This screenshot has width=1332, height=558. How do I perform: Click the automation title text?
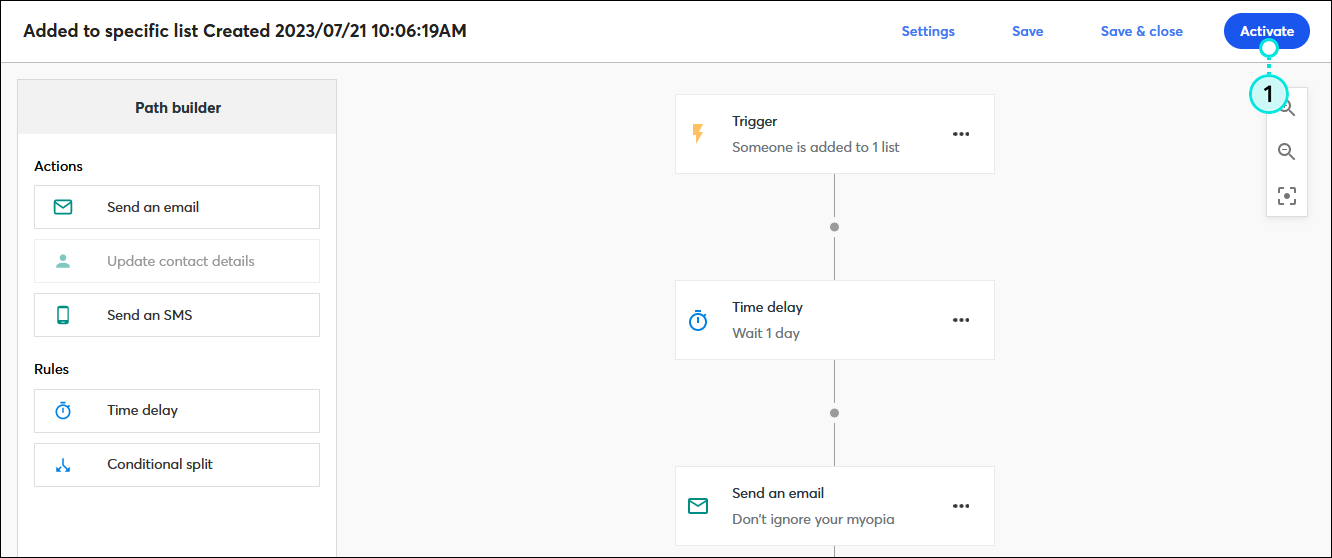(245, 31)
